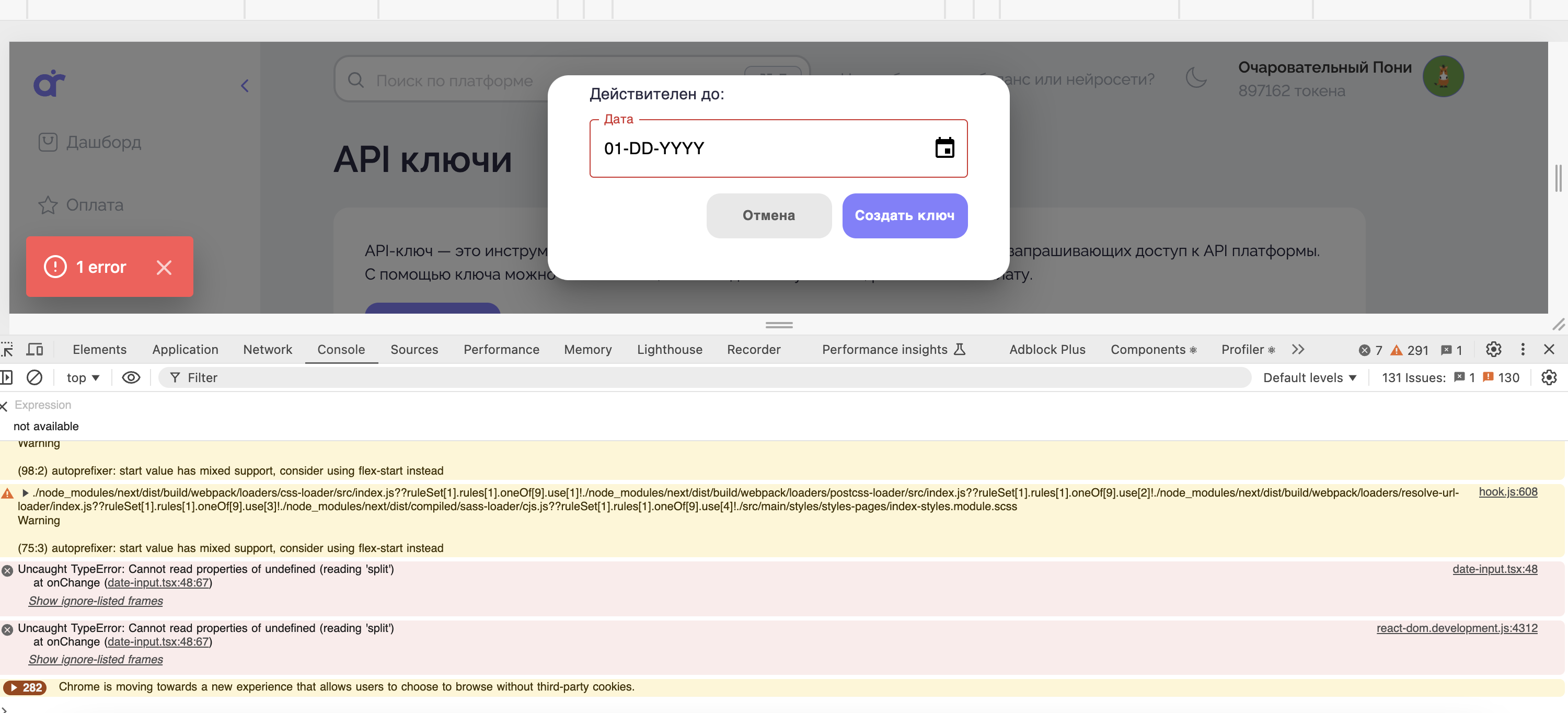The width and height of the screenshot is (1568, 713).
Task: Switch to the Network tab
Action: pyautogui.click(x=268, y=350)
